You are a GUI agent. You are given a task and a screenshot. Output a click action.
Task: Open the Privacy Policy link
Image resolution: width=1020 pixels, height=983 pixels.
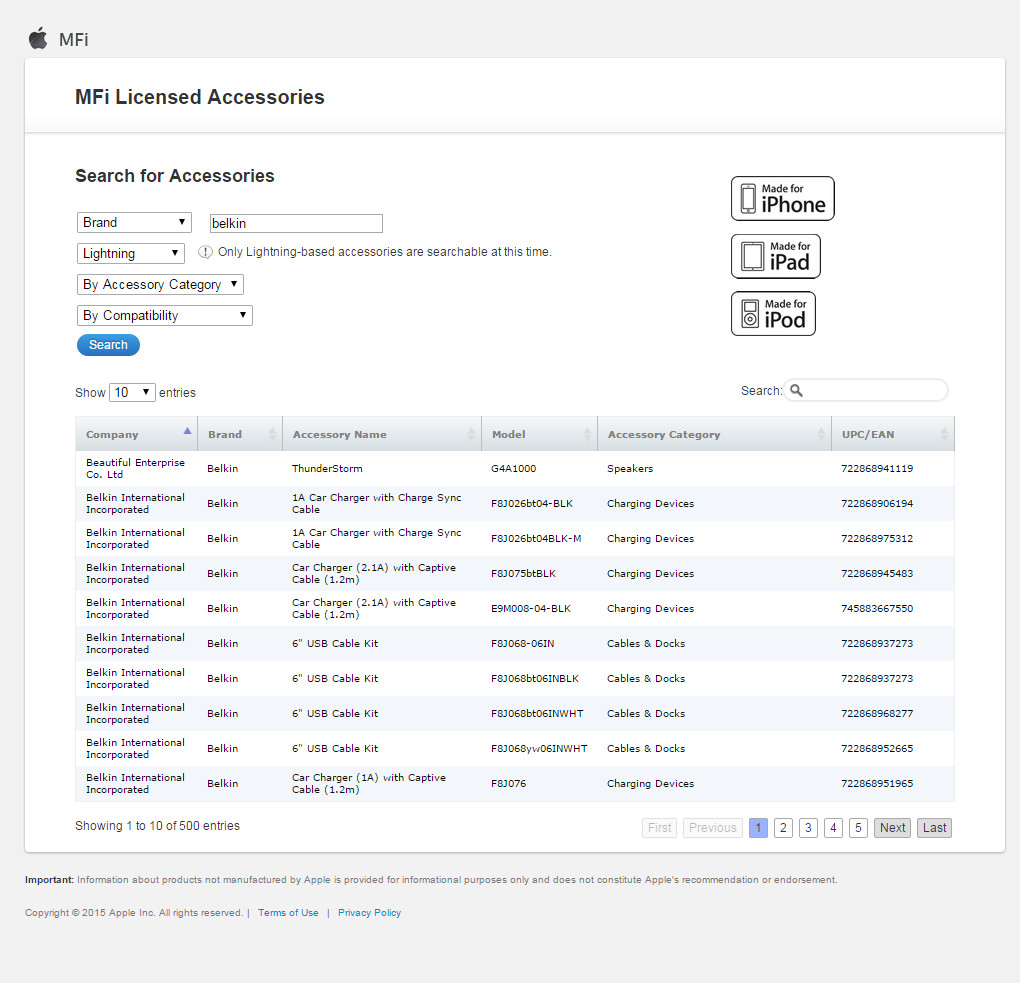click(x=369, y=913)
